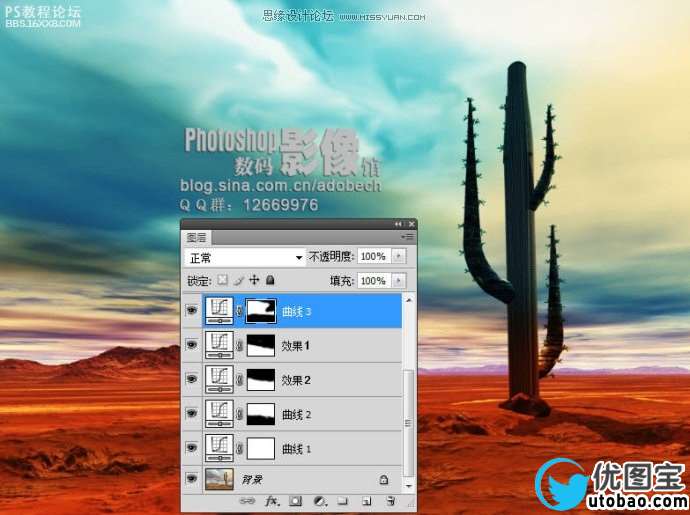Delete layer using the trash icon
Screen dimensions: 690x515
pos(390,501)
